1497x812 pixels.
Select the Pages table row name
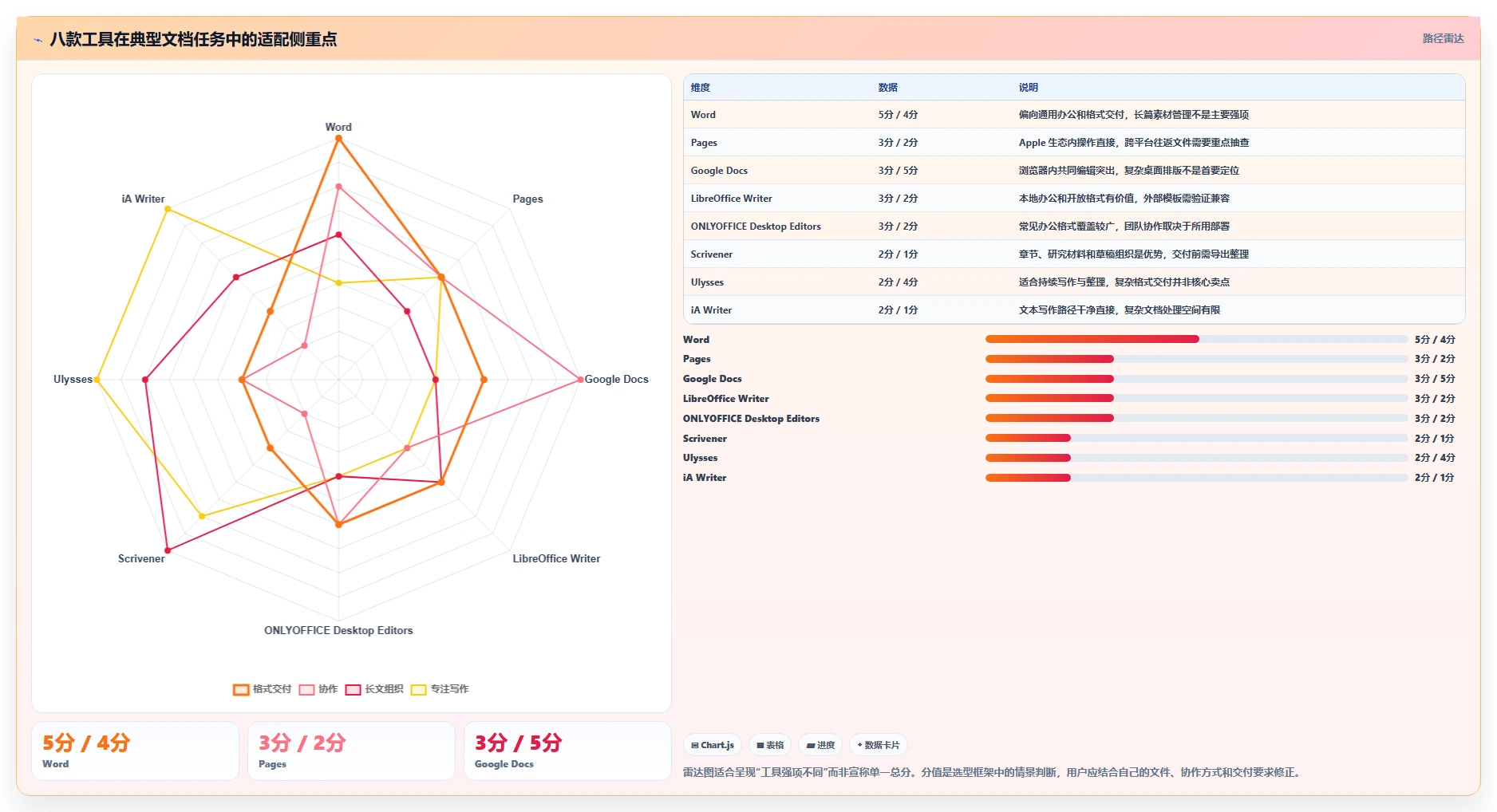[704, 143]
